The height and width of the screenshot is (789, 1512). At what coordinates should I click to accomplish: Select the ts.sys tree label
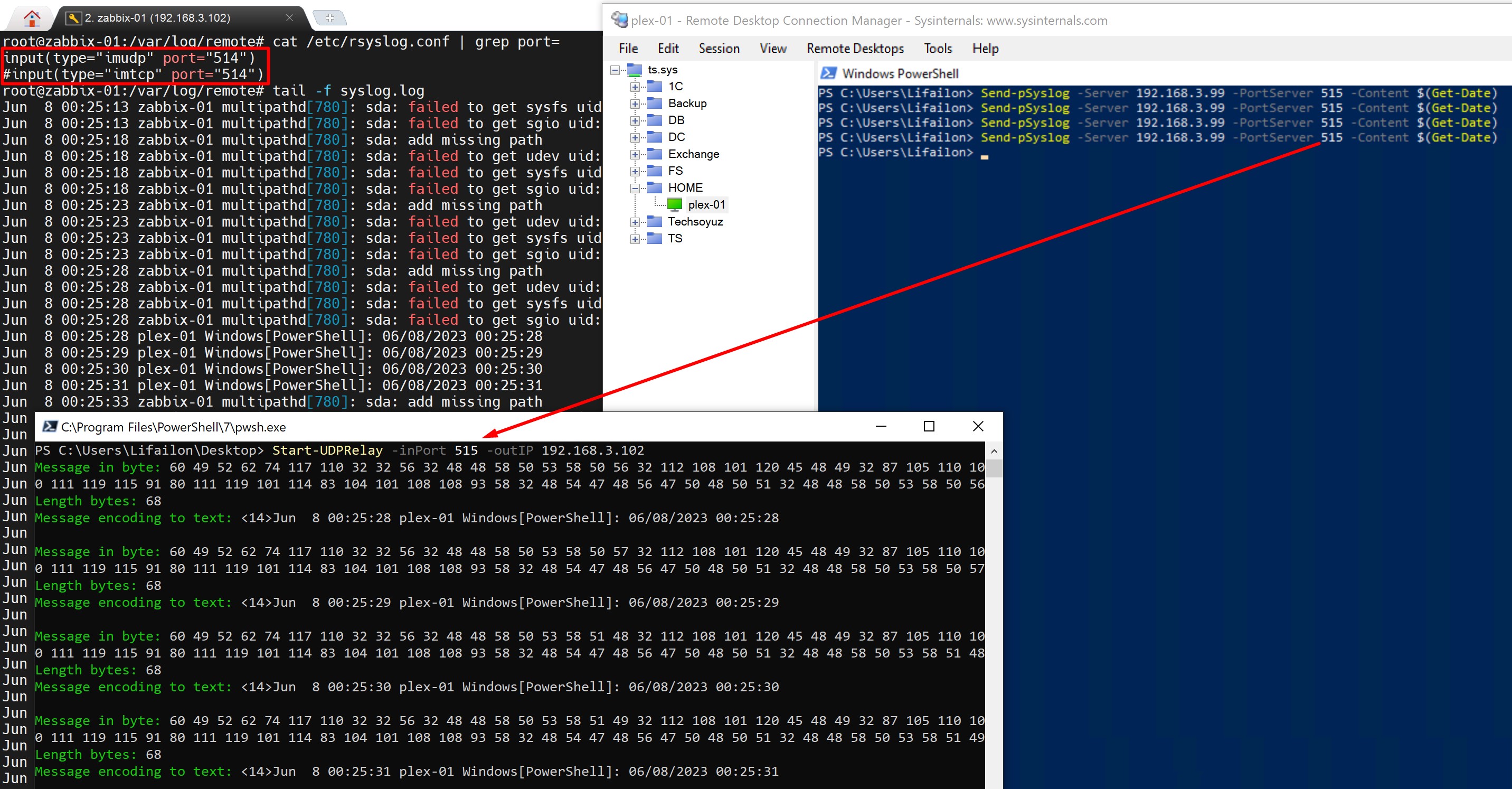coord(663,70)
